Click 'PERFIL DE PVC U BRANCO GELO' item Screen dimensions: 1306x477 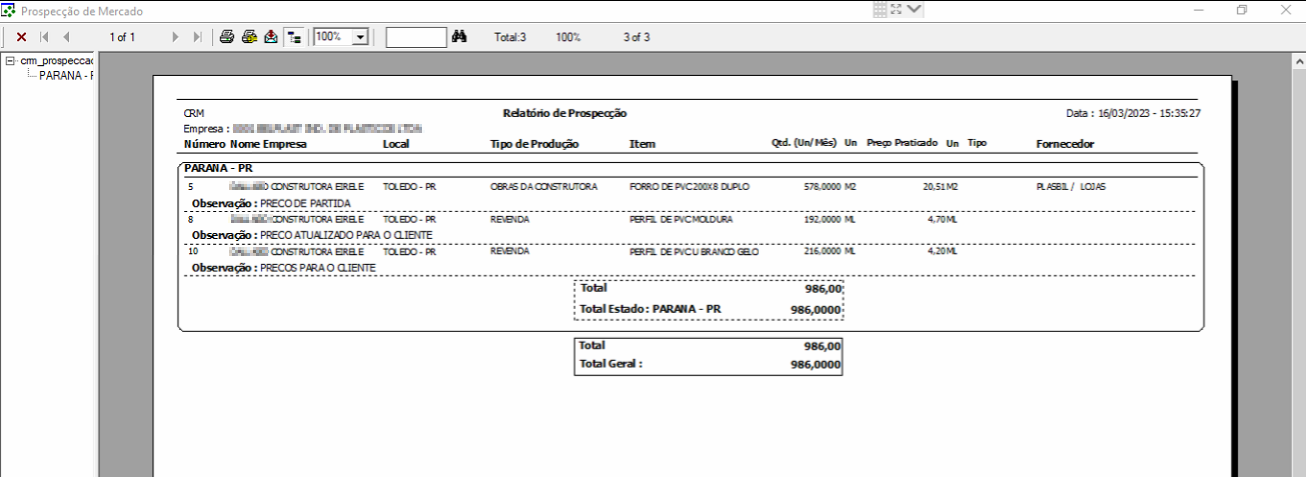tap(694, 252)
